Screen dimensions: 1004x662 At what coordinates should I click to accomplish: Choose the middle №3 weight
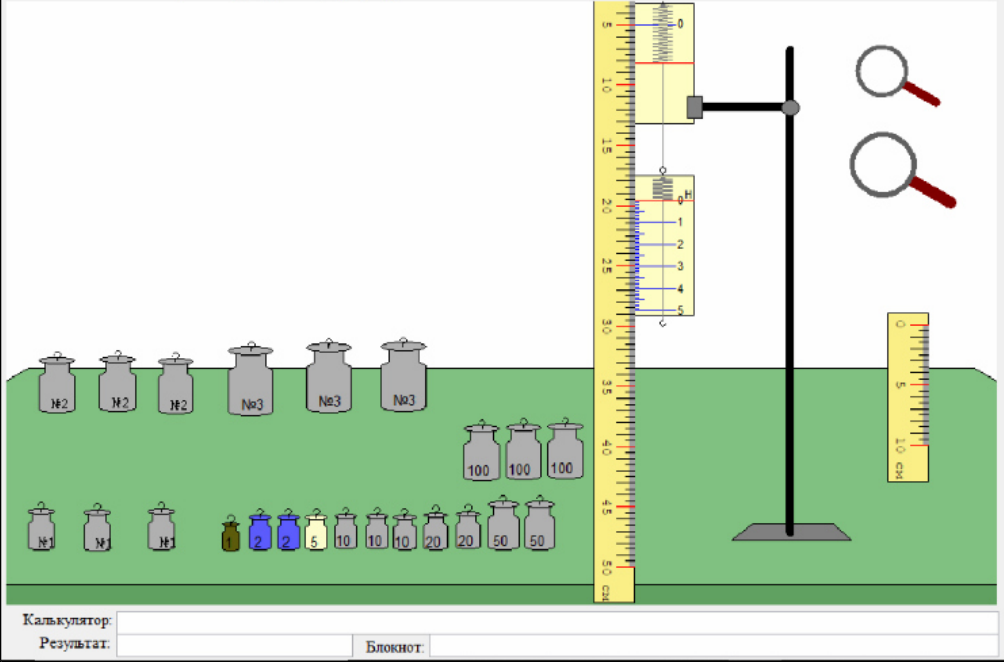tap(329, 376)
